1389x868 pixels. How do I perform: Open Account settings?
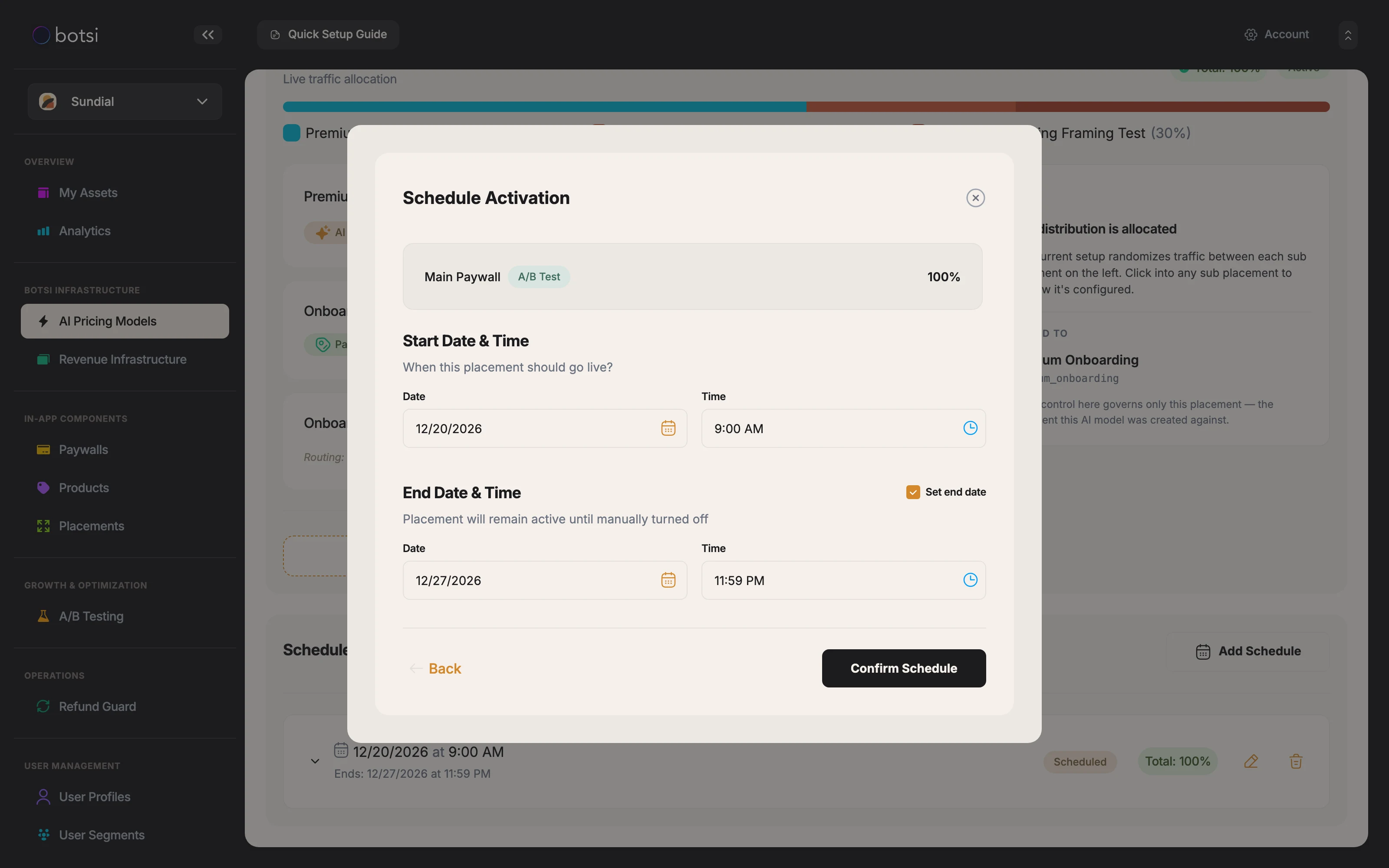tap(1277, 34)
